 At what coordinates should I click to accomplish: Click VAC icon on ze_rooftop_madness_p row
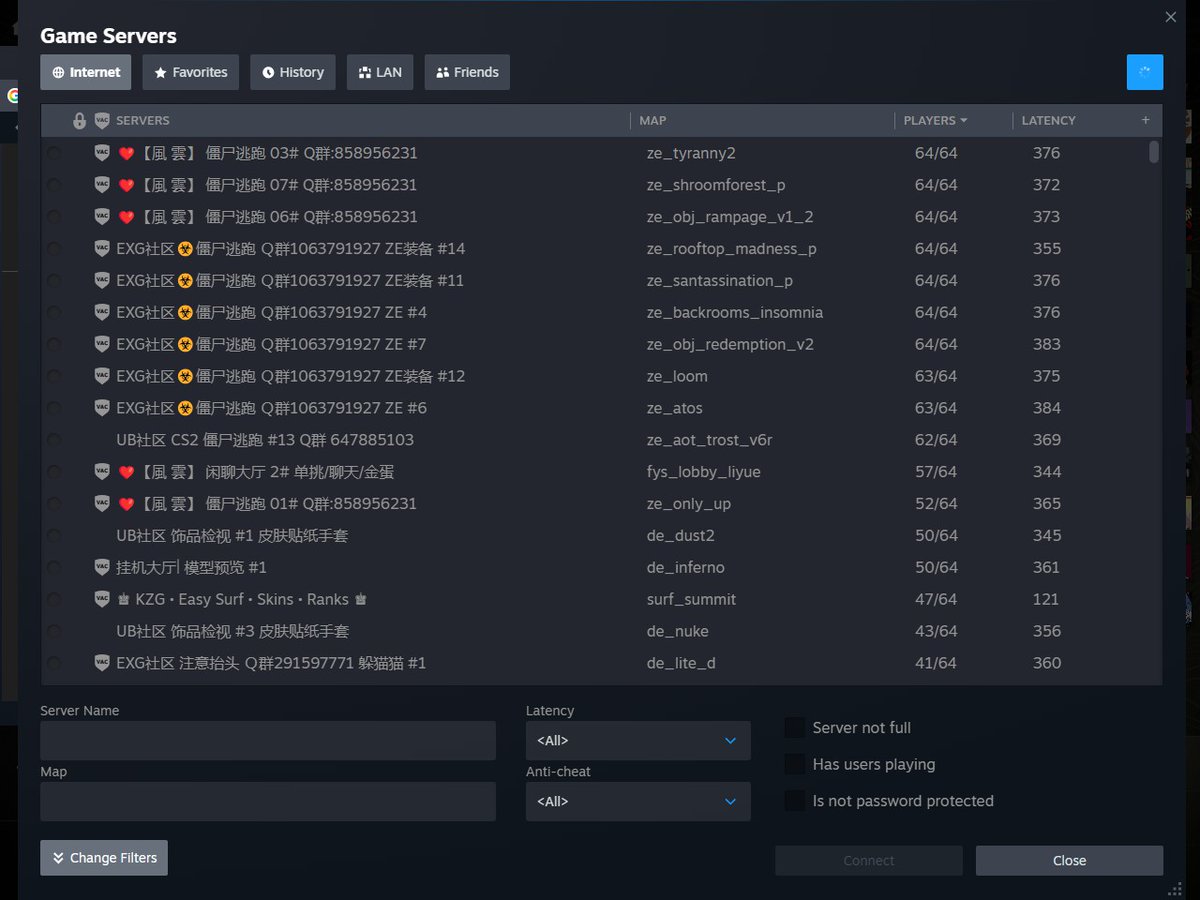pyautogui.click(x=101, y=249)
